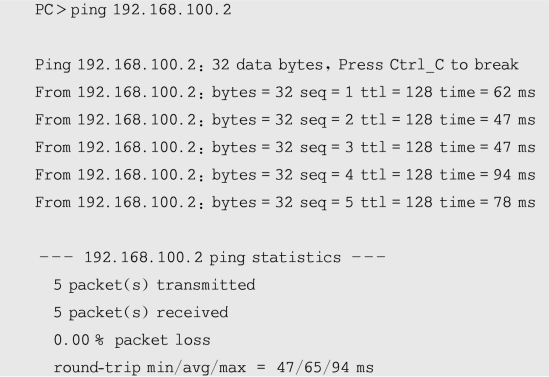The height and width of the screenshot is (377, 549).
Task: Click the 47/65/94 ms result value
Action: click(x=325, y=368)
